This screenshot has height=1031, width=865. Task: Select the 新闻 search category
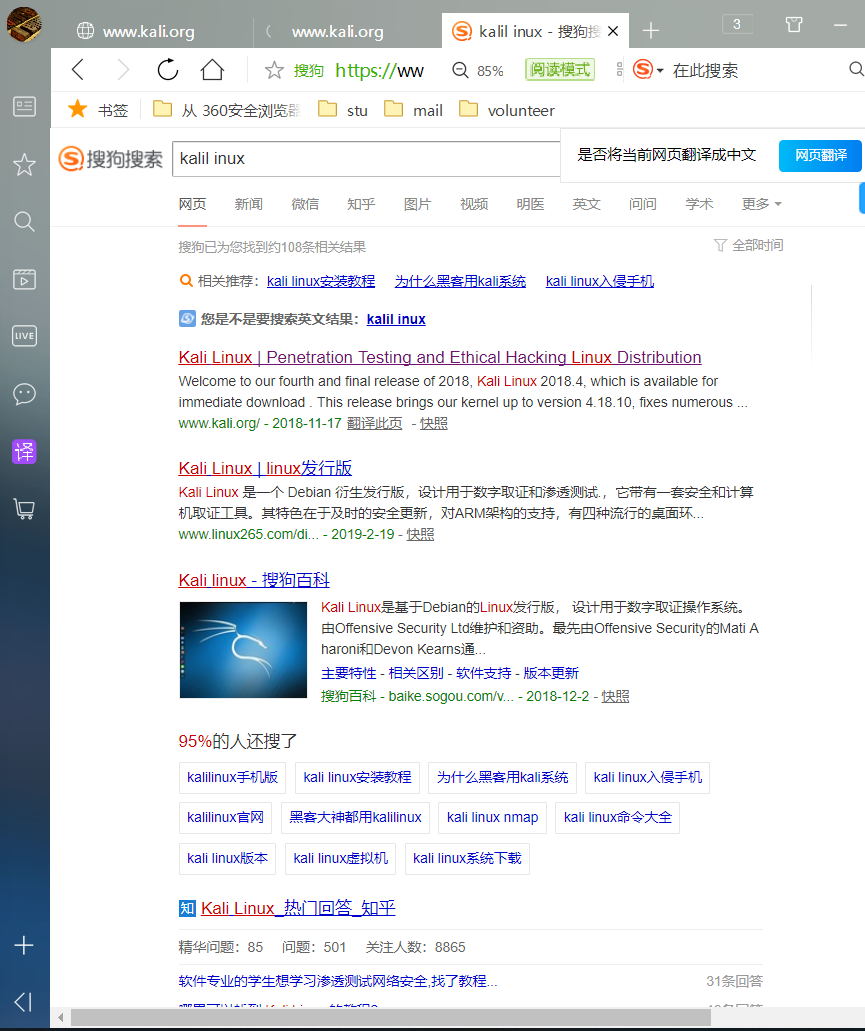click(x=248, y=204)
